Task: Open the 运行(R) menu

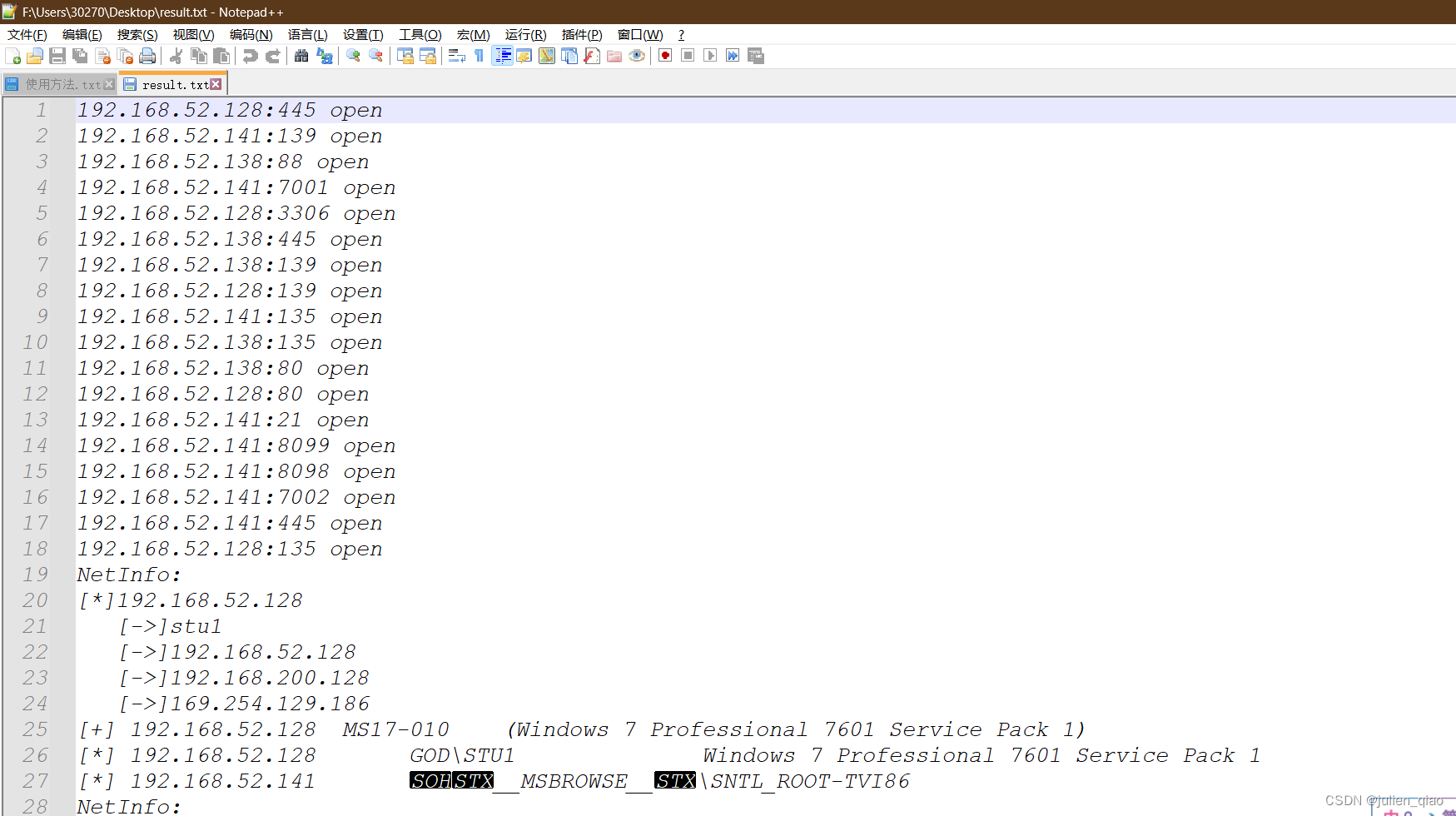Action: click(526, 34)
